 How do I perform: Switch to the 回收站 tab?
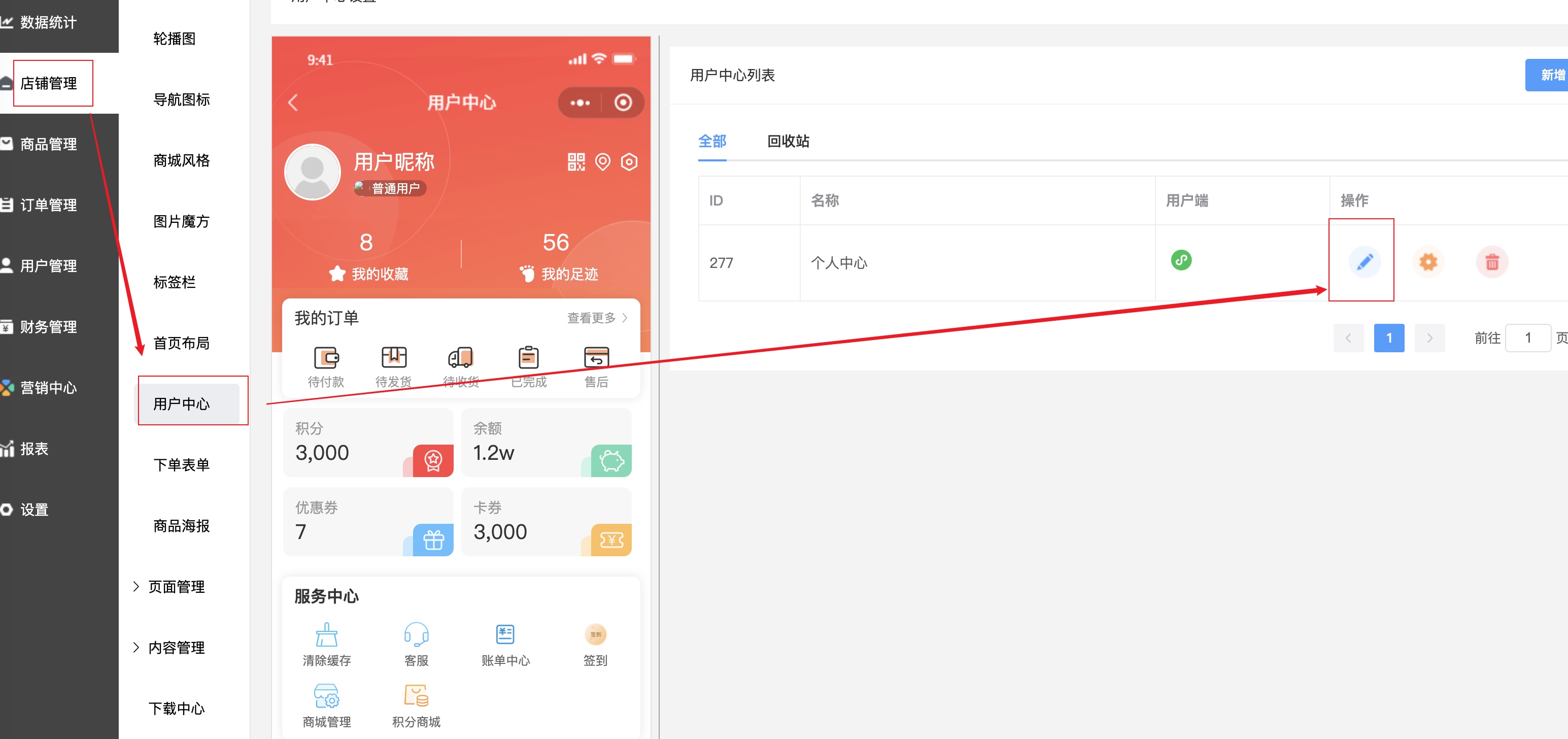pos(788,141)
